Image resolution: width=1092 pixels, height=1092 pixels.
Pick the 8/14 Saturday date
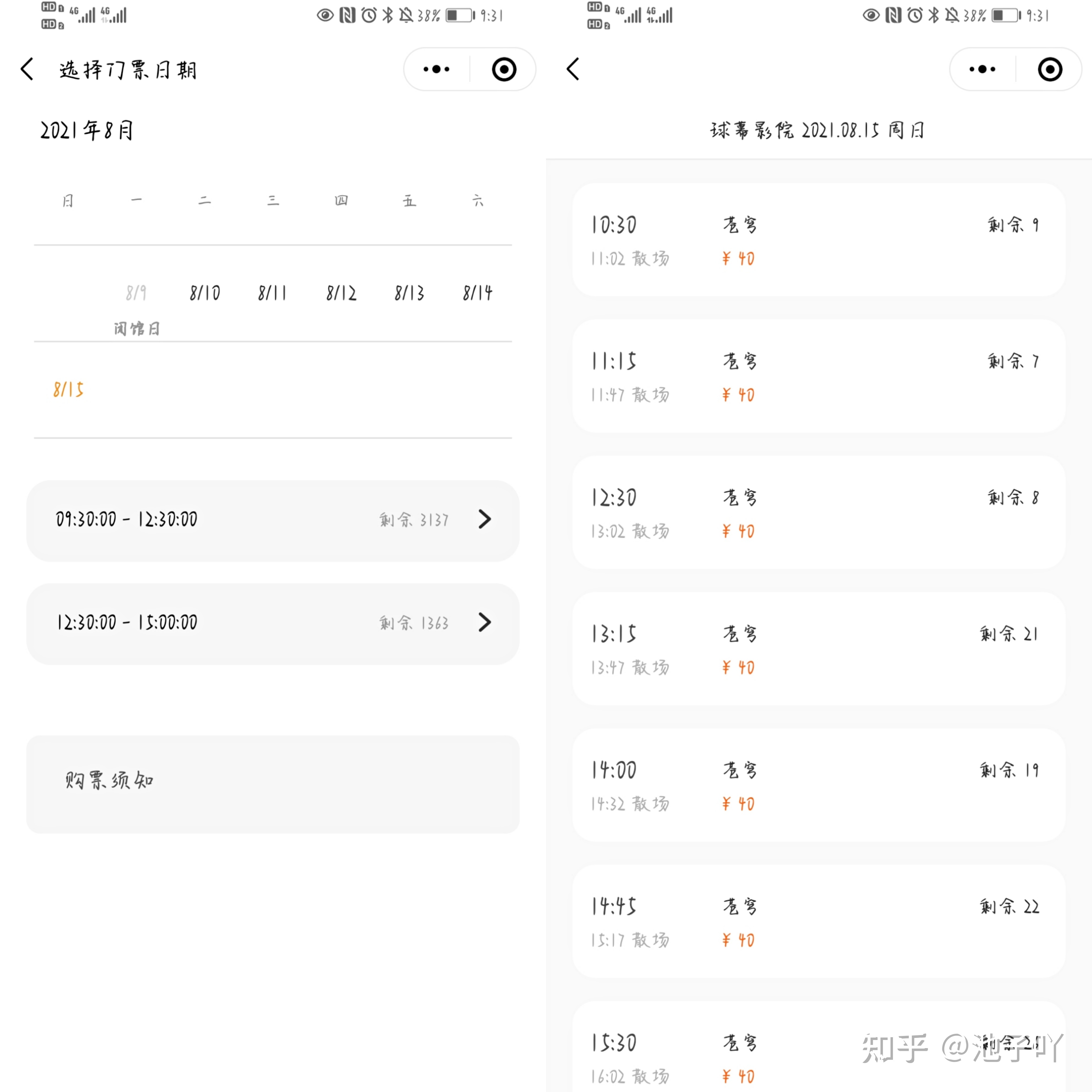point(477,293)
